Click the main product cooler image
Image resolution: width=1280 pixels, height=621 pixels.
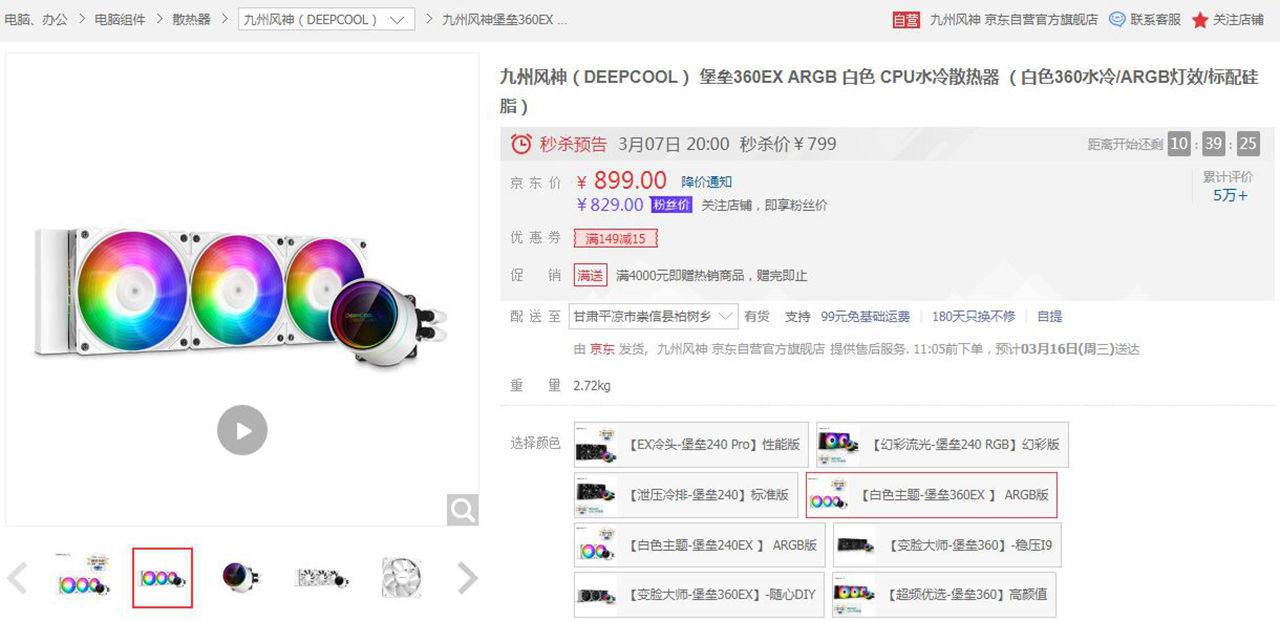pos(242,290)
